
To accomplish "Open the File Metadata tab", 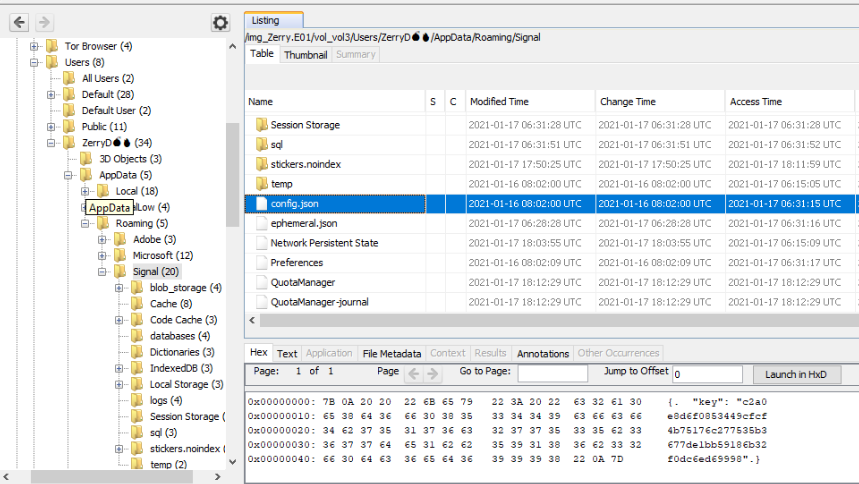I will click(391, 353).
